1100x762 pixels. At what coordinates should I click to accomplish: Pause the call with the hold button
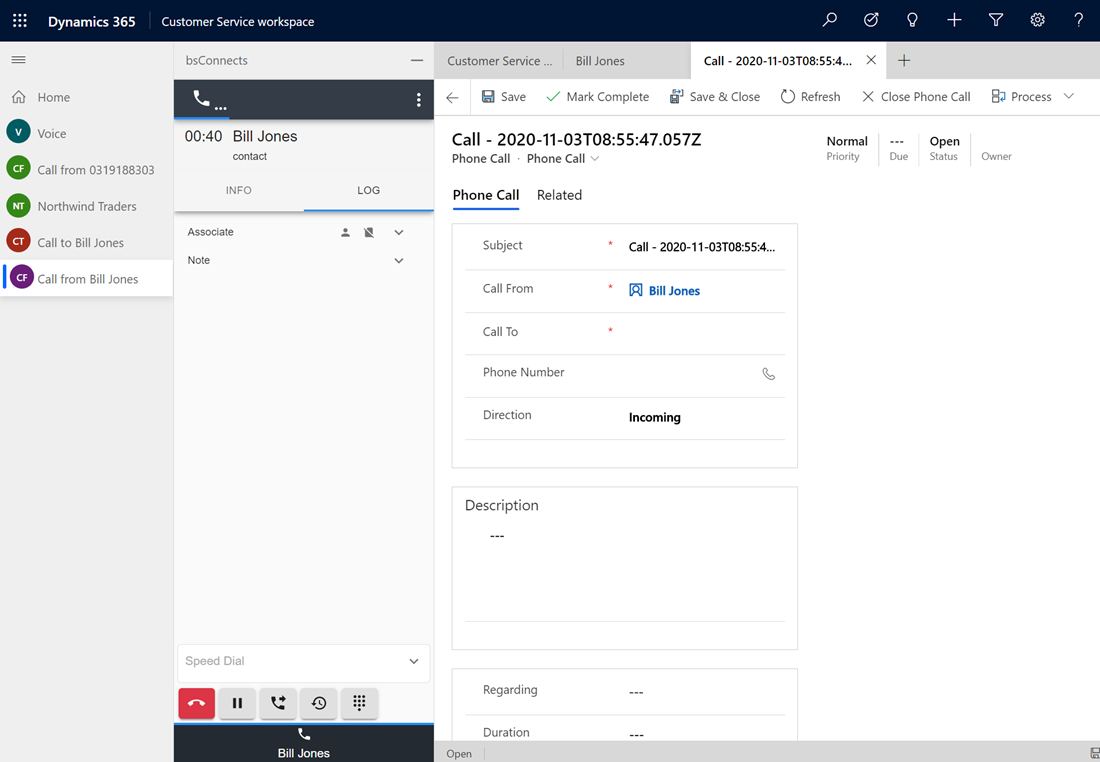pos(237,703)
